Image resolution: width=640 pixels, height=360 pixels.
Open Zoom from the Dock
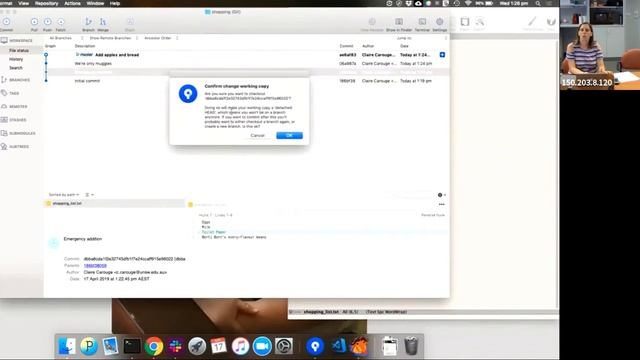pyautogui.click(x=262, y=346)
